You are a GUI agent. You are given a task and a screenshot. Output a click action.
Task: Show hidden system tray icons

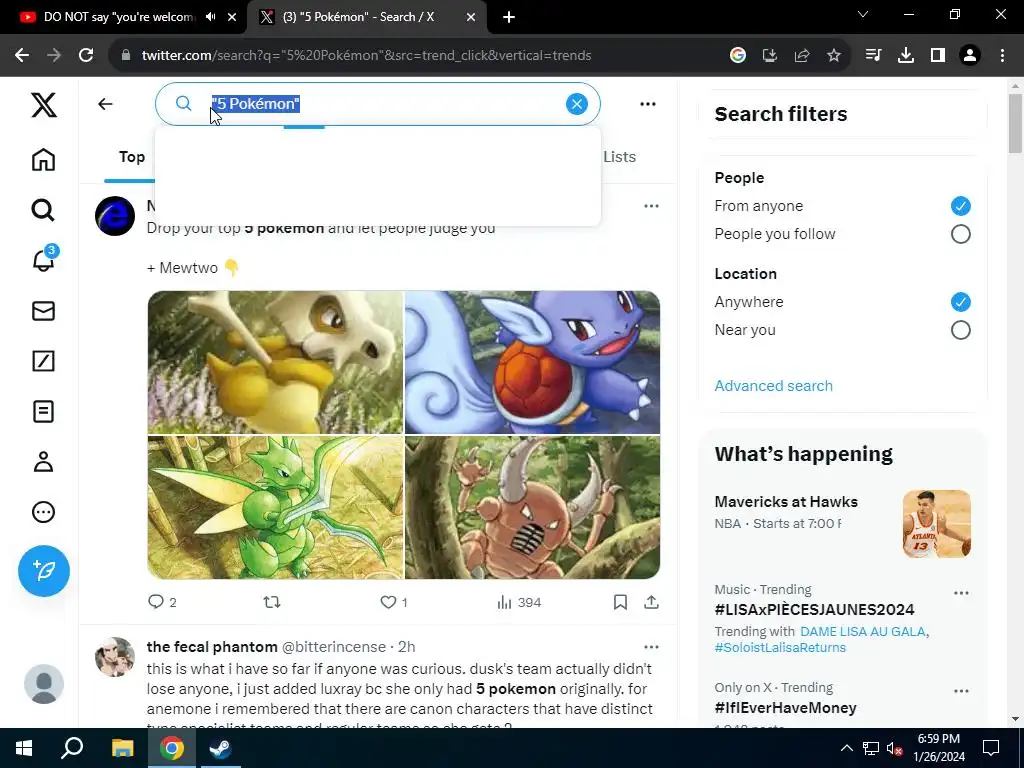tap(846, 748)
